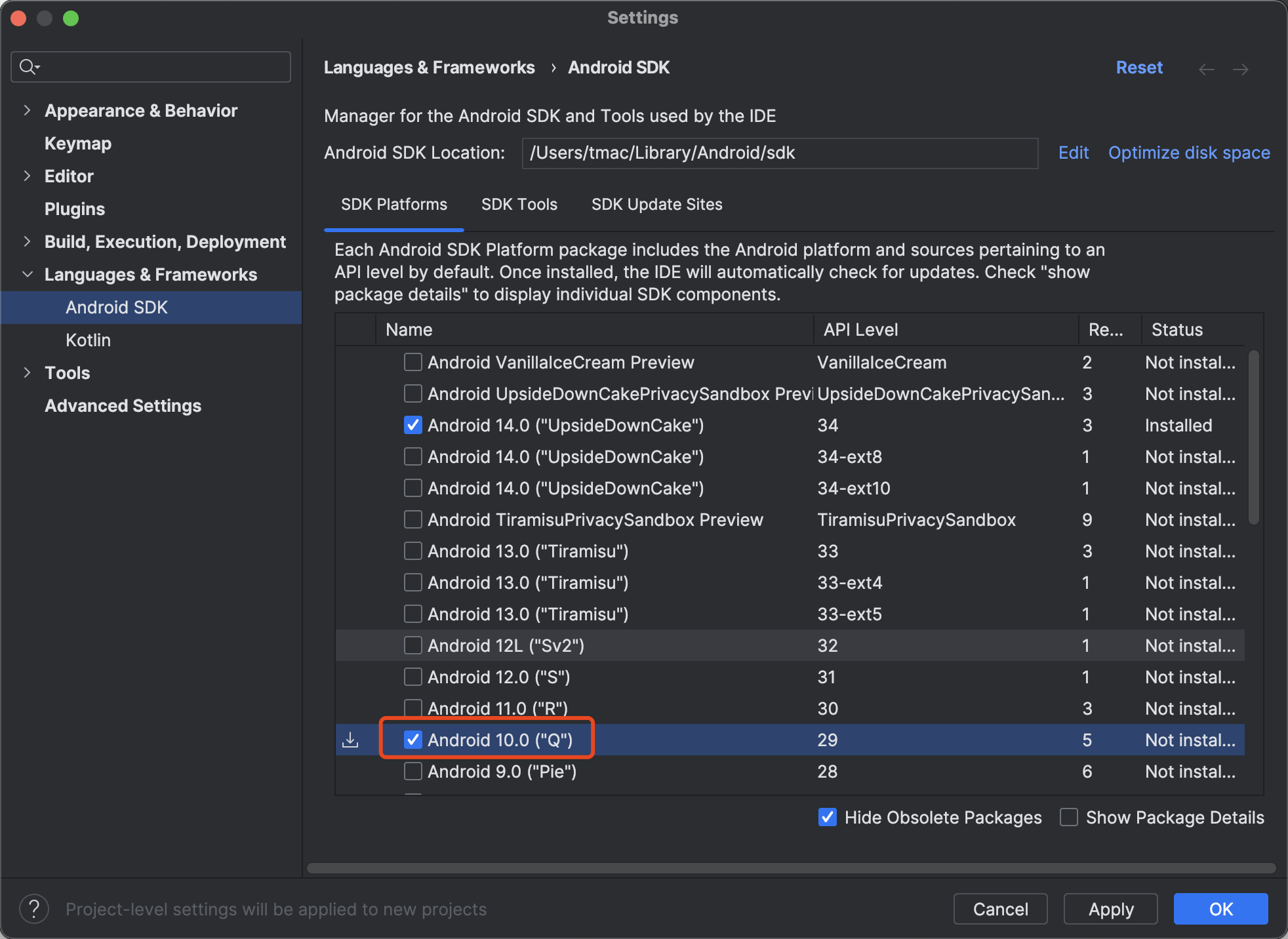Check Android 12L Sv2 checkbox
1288x939 pixels.
pyautogui.click(x=413, y=645)
